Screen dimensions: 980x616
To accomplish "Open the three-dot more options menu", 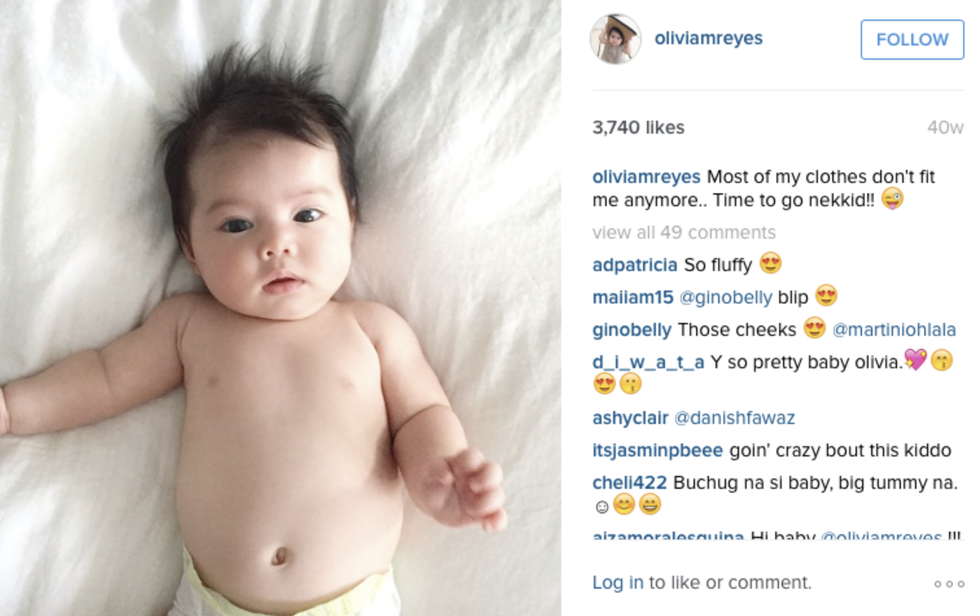I will tap(949, 584).
